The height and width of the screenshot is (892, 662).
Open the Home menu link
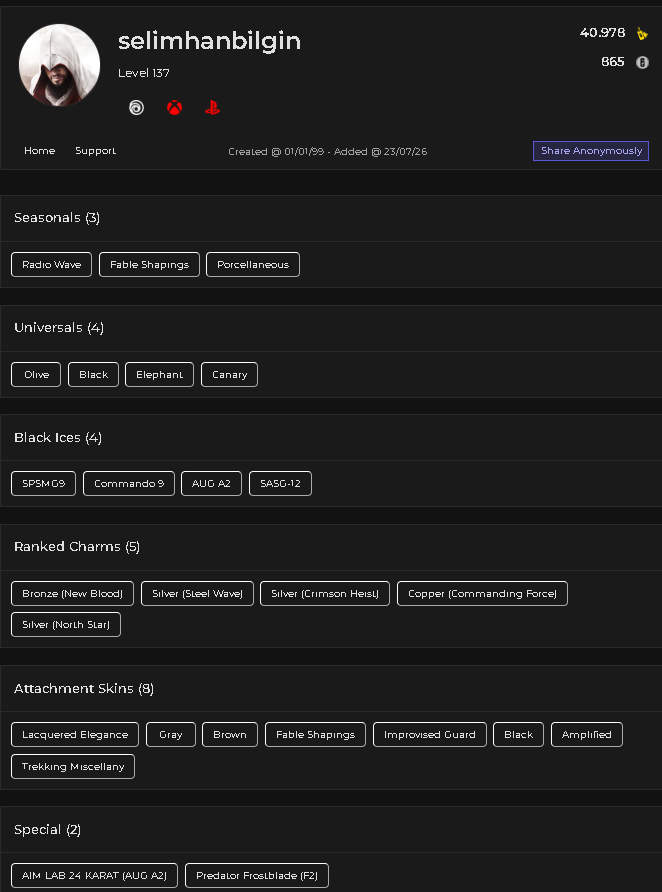(40, 151)
